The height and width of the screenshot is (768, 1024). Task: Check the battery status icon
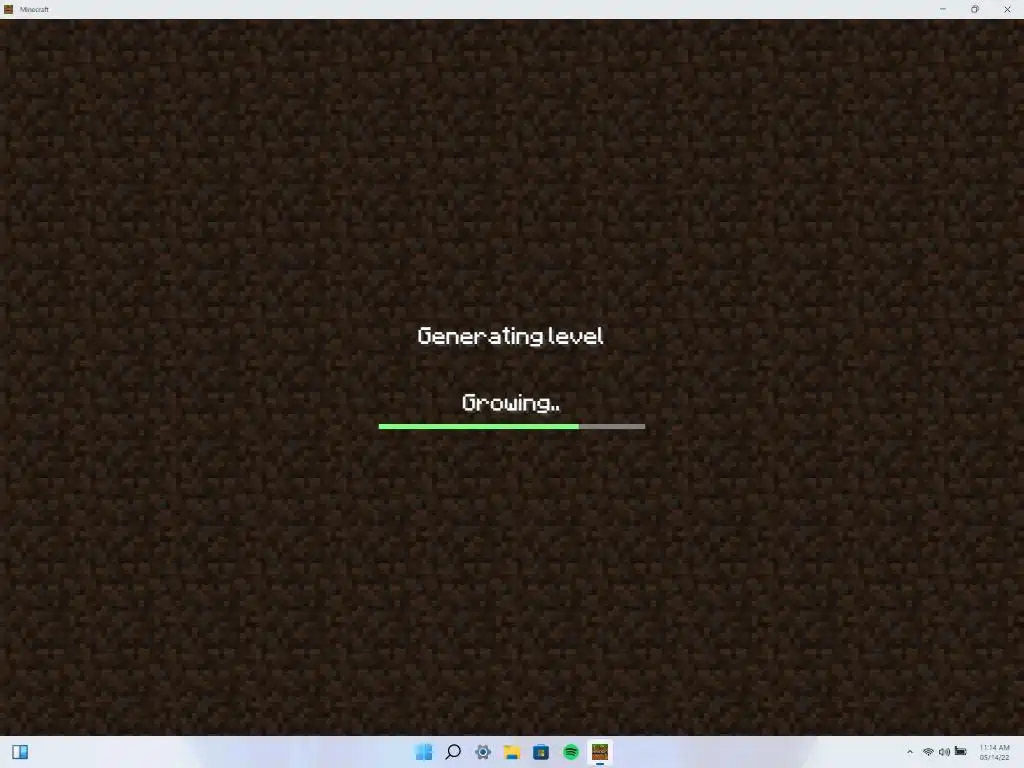[x=961, y=752]
